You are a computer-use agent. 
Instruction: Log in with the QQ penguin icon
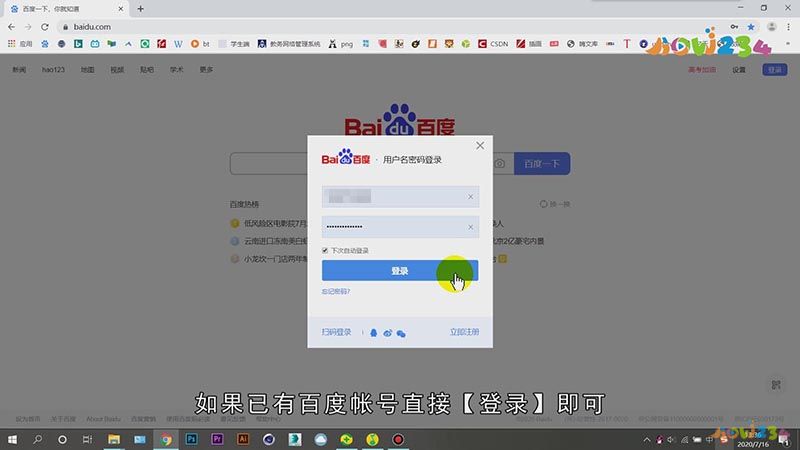click(373, 333)
